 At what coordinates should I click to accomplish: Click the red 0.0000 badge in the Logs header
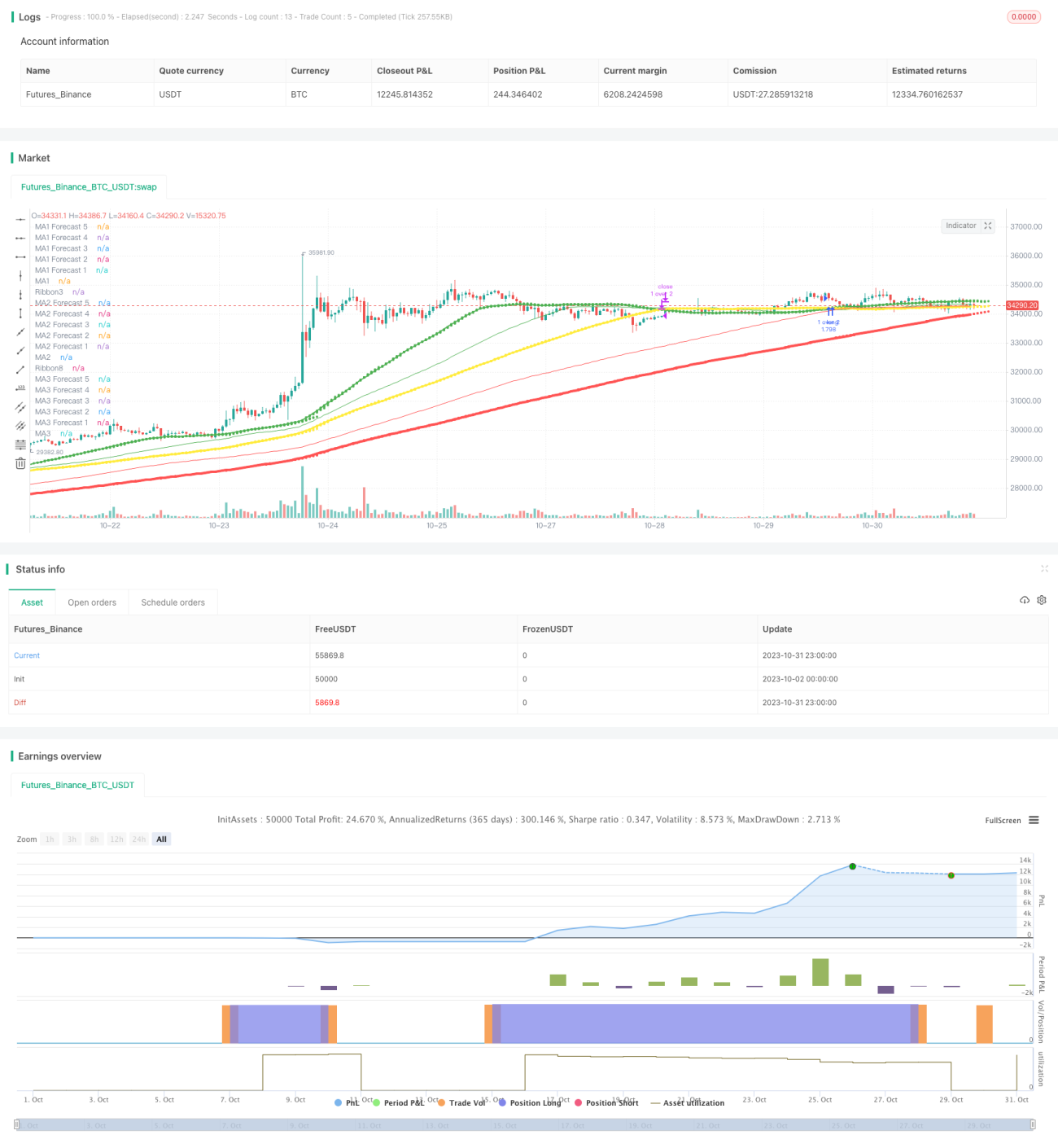[x=1024, y=16]
